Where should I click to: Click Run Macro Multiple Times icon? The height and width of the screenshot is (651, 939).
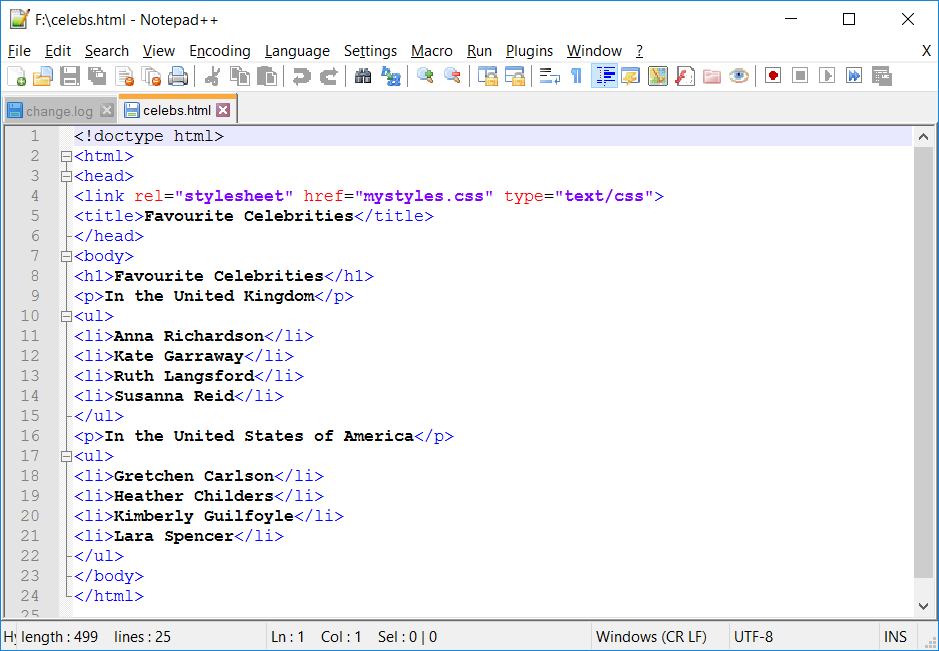pos(854,77)
